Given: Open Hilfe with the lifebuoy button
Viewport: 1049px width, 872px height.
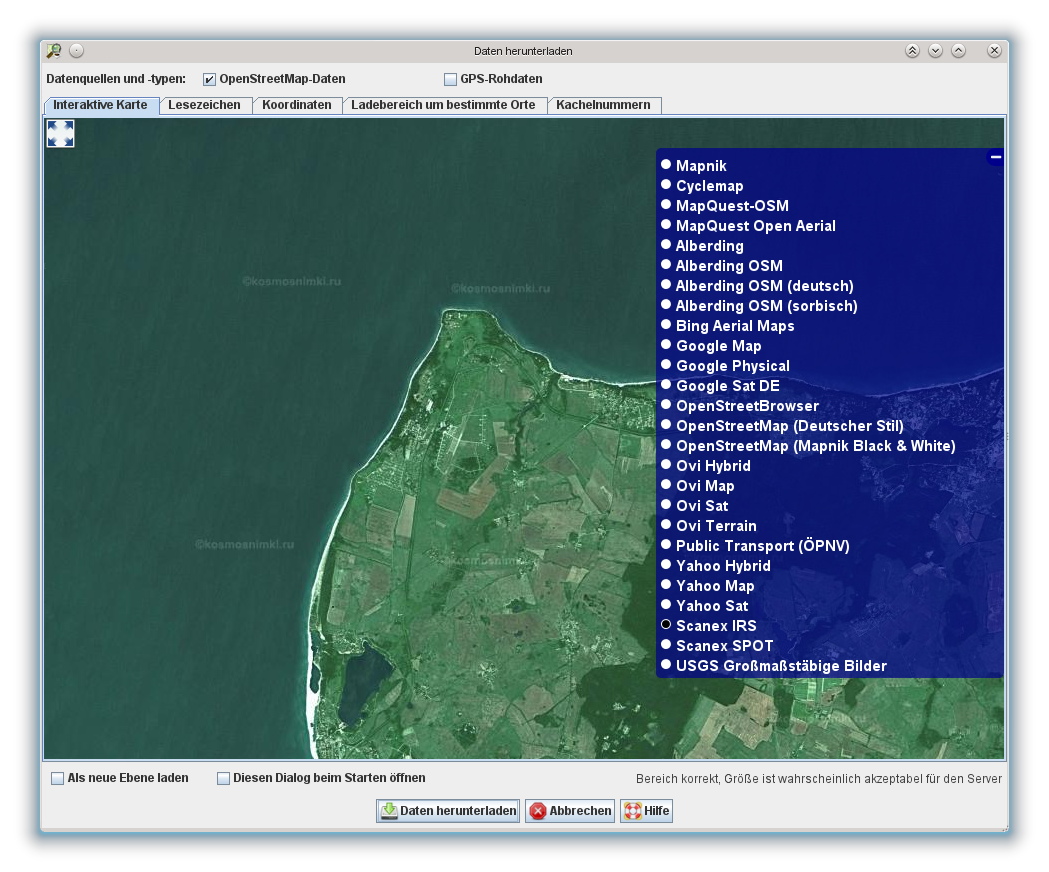Looking at the screenshot, I should [x=646, y=811].
